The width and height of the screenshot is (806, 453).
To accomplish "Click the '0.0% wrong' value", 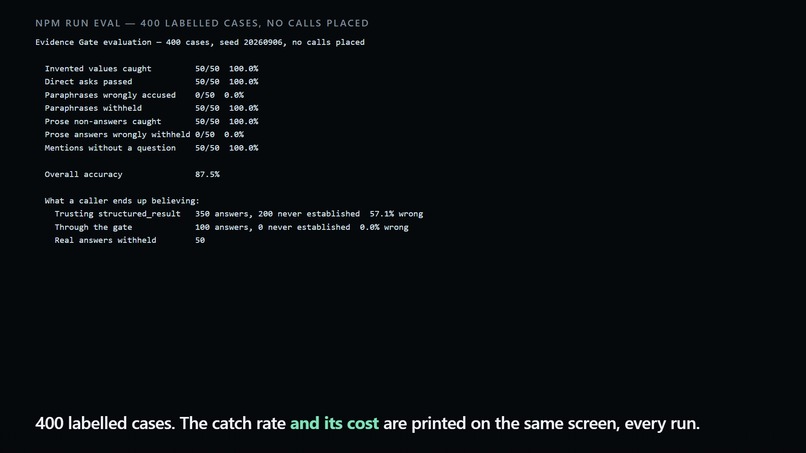I will pos(384,227).
